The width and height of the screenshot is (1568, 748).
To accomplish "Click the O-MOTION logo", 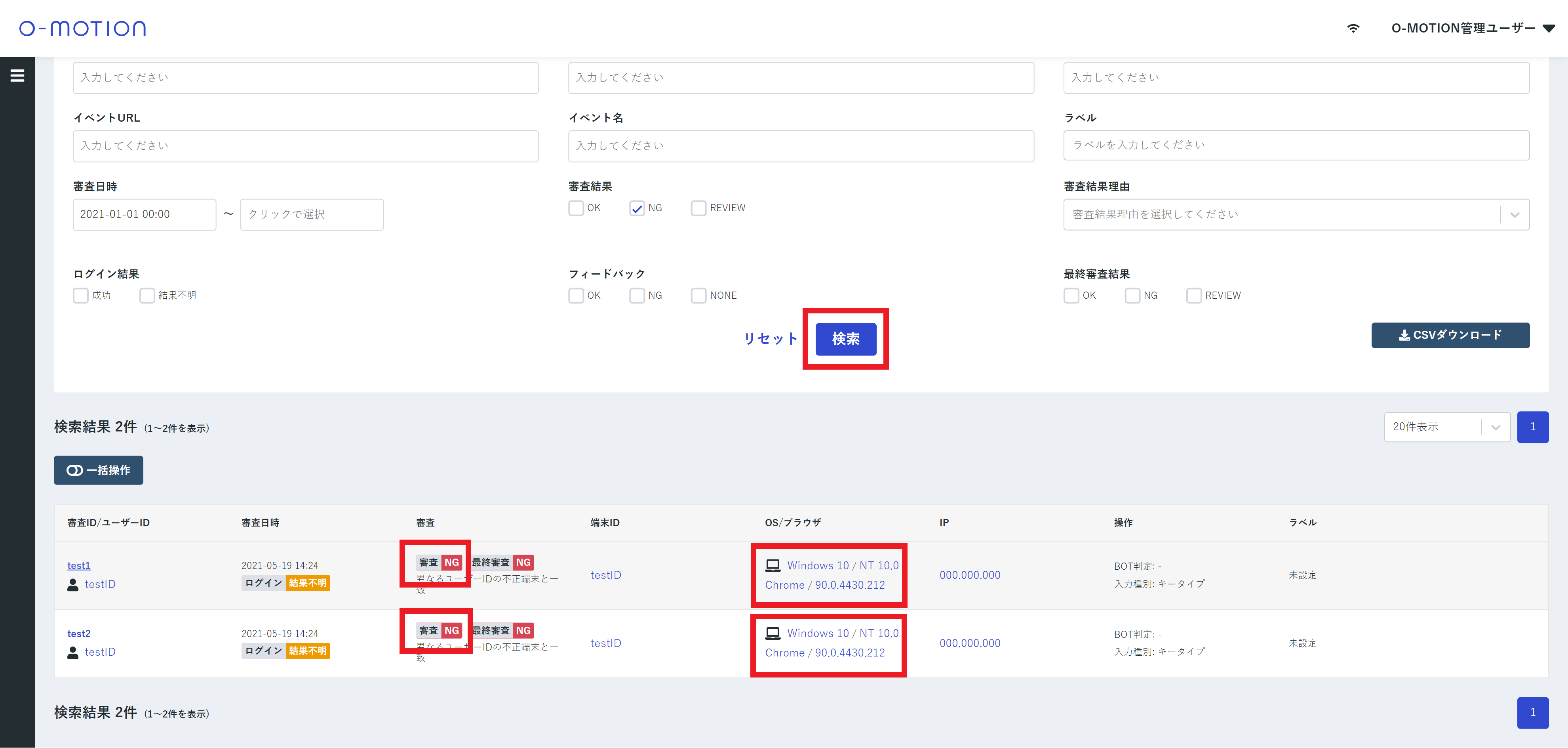I will pos(82,28).
